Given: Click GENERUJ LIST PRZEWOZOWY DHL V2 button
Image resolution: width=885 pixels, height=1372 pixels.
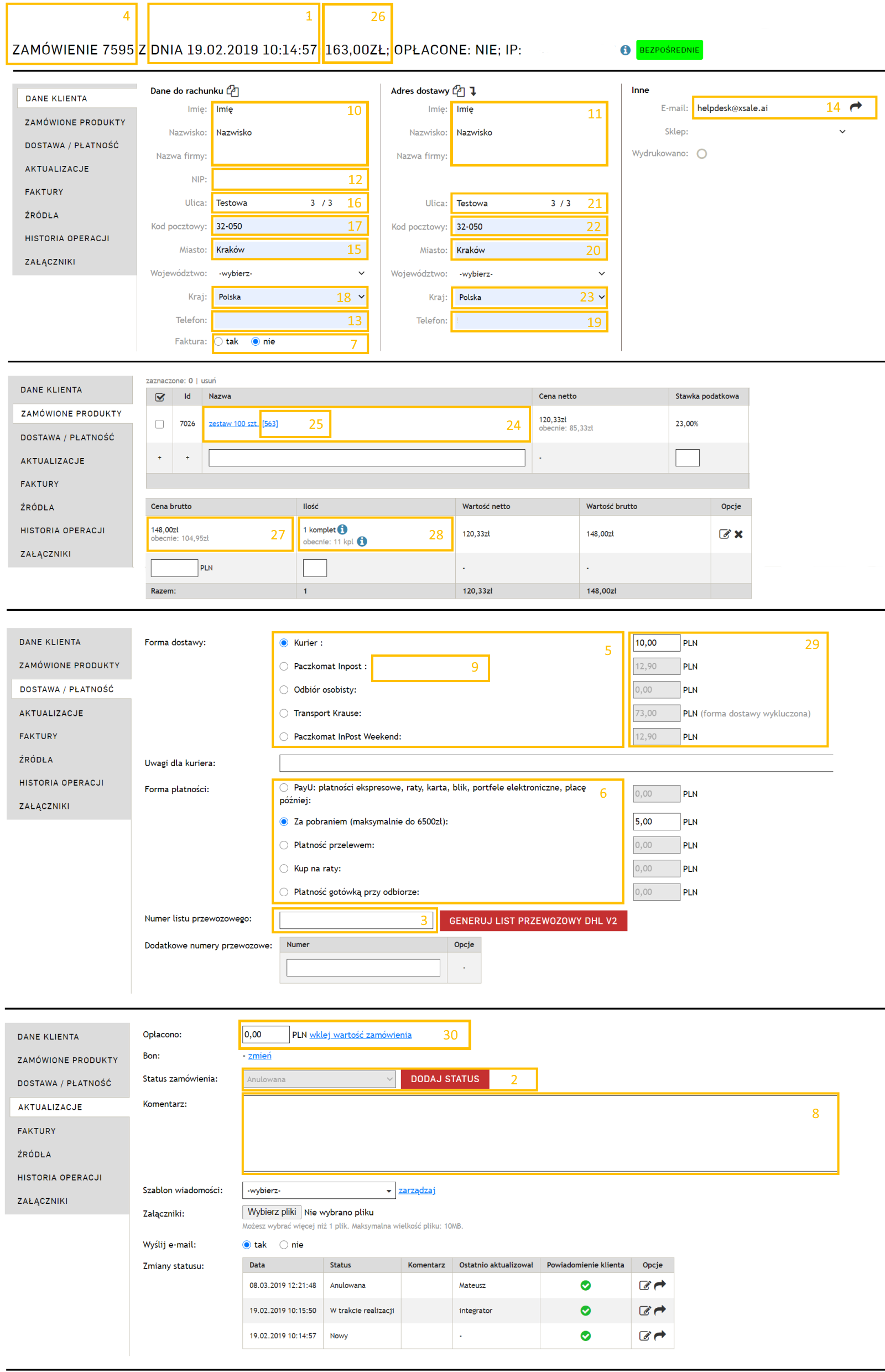Looking at the screenshot, I should (x=533, y=921).
